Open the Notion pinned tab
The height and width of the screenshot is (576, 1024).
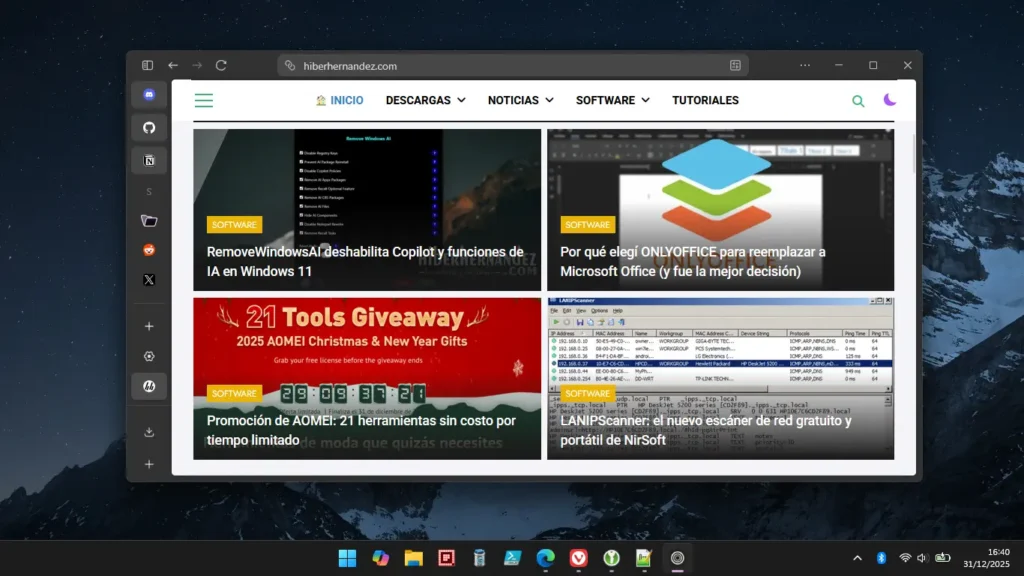[149, 160]
